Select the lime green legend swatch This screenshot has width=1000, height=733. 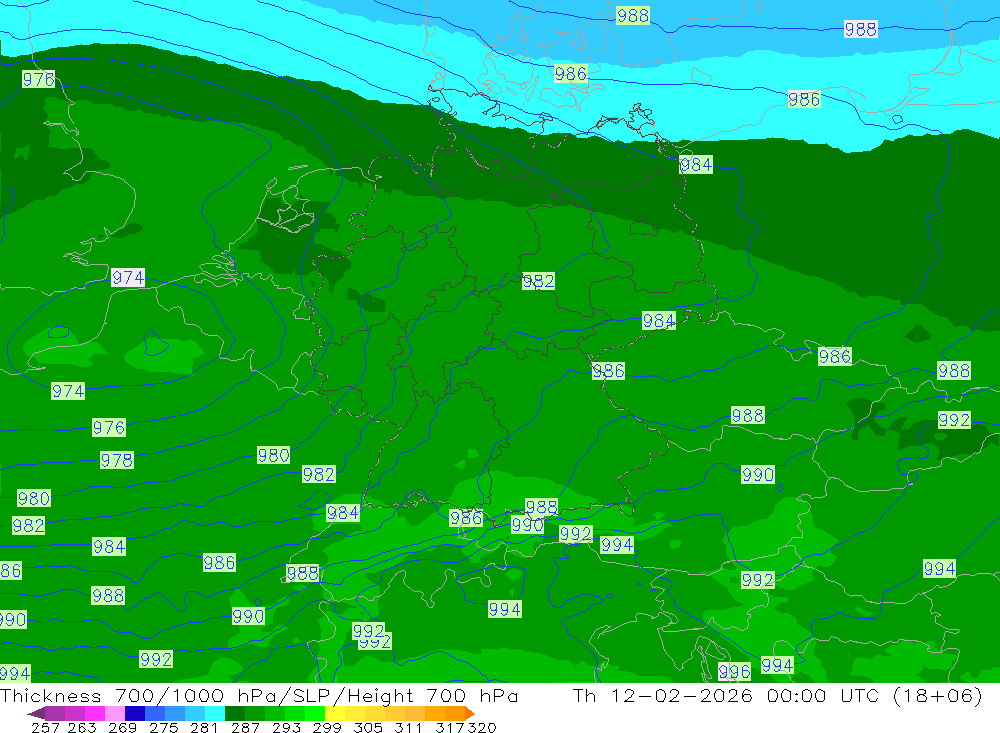click(315, 713)
